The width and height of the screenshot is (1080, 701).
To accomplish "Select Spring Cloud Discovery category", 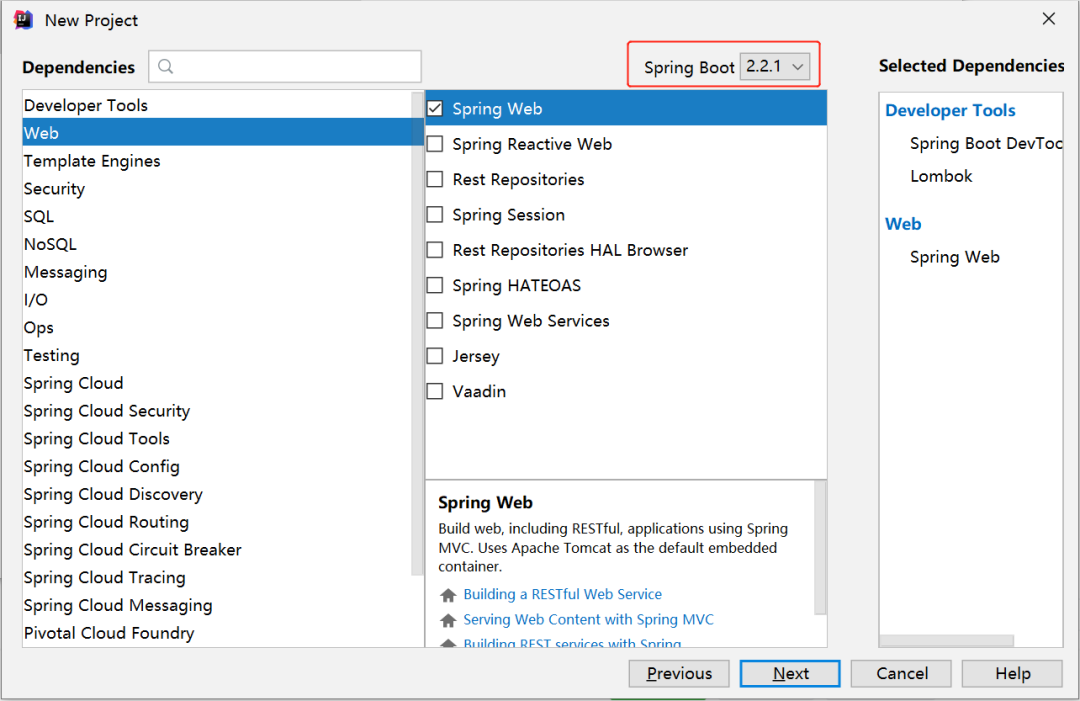I will click(217, 494).
